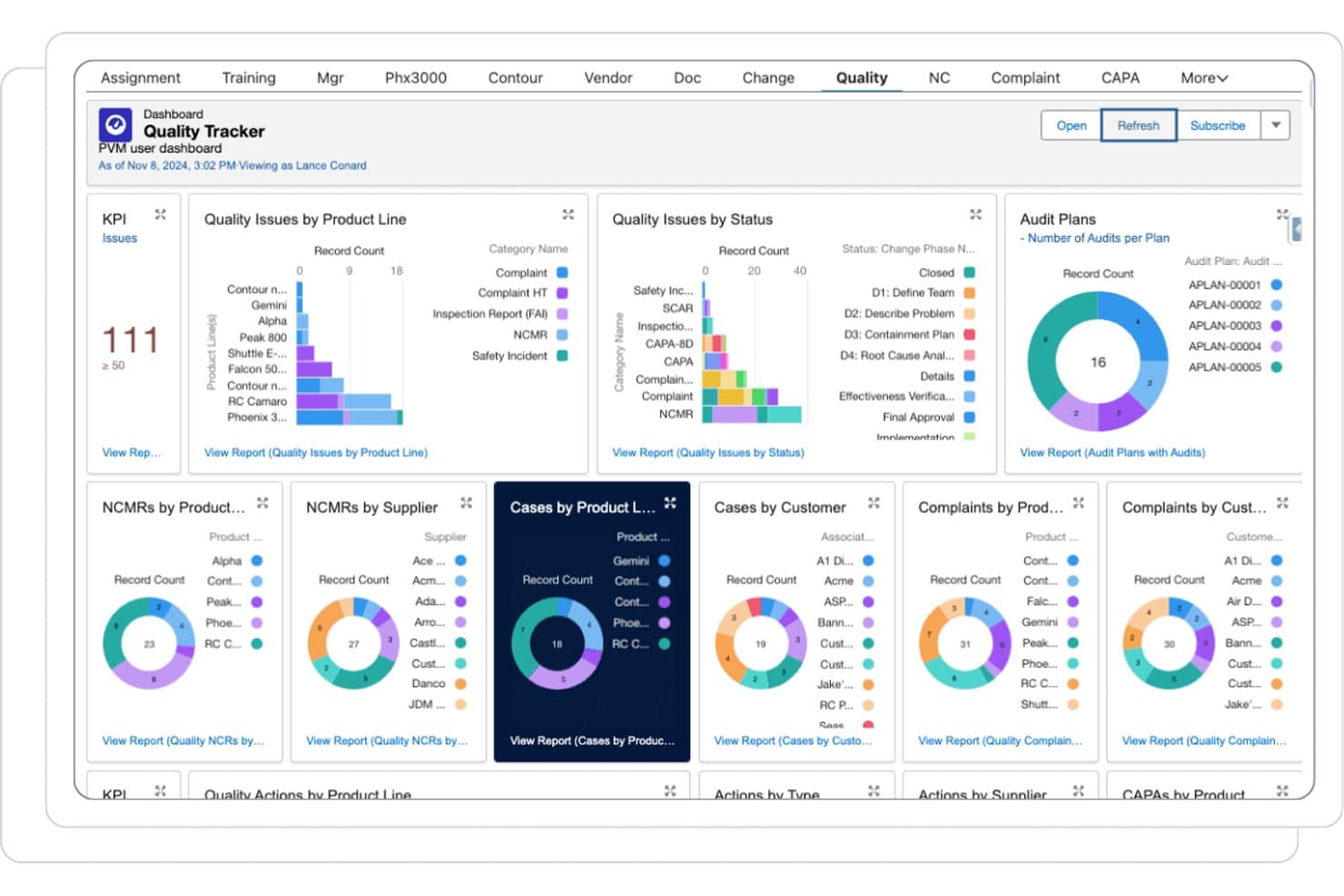Expand Complaints by Product widget
Image resolution: width=1344 pixels, height=896 pixels.
1079,502
